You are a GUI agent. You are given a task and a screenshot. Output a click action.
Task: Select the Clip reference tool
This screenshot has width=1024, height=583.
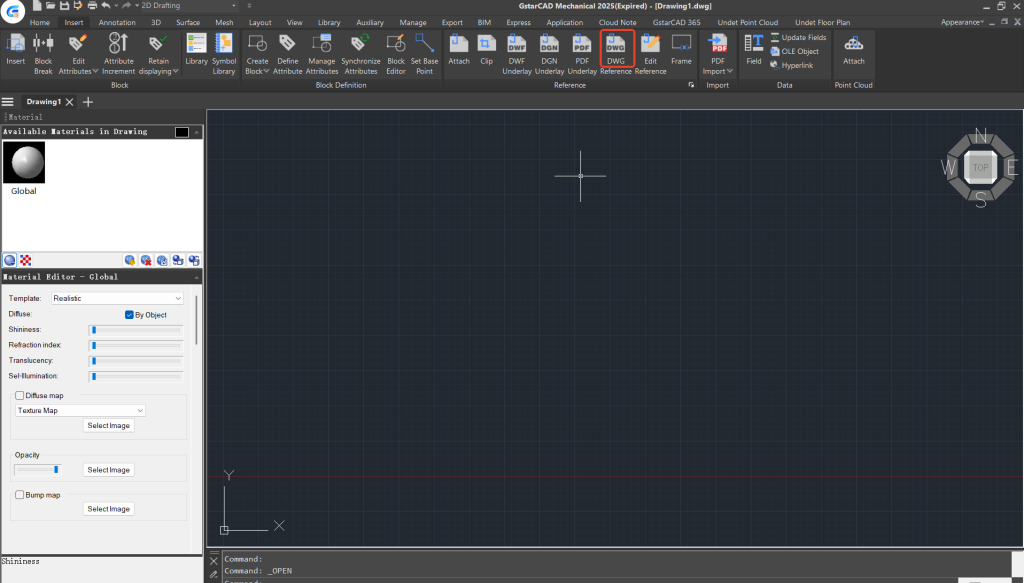487,50
